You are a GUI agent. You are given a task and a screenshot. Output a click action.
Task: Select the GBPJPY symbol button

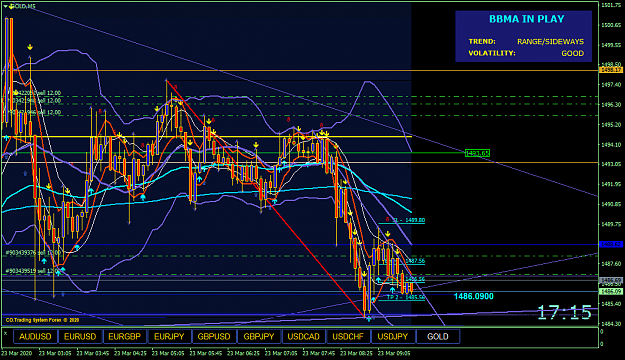coord(259,336)
